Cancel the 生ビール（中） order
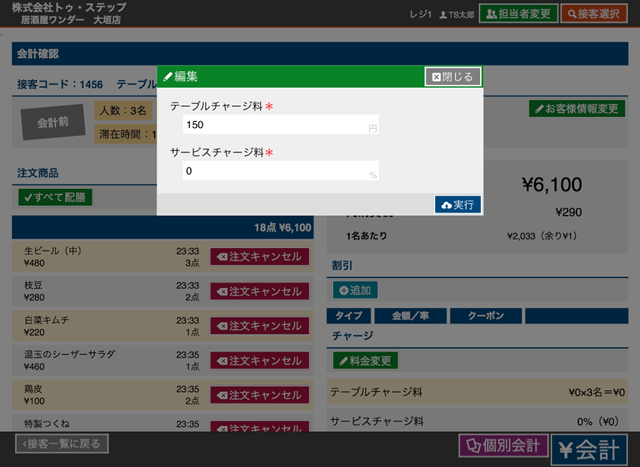Image resolution: width=640 pixels, height=467 pixels. [258, 257]
